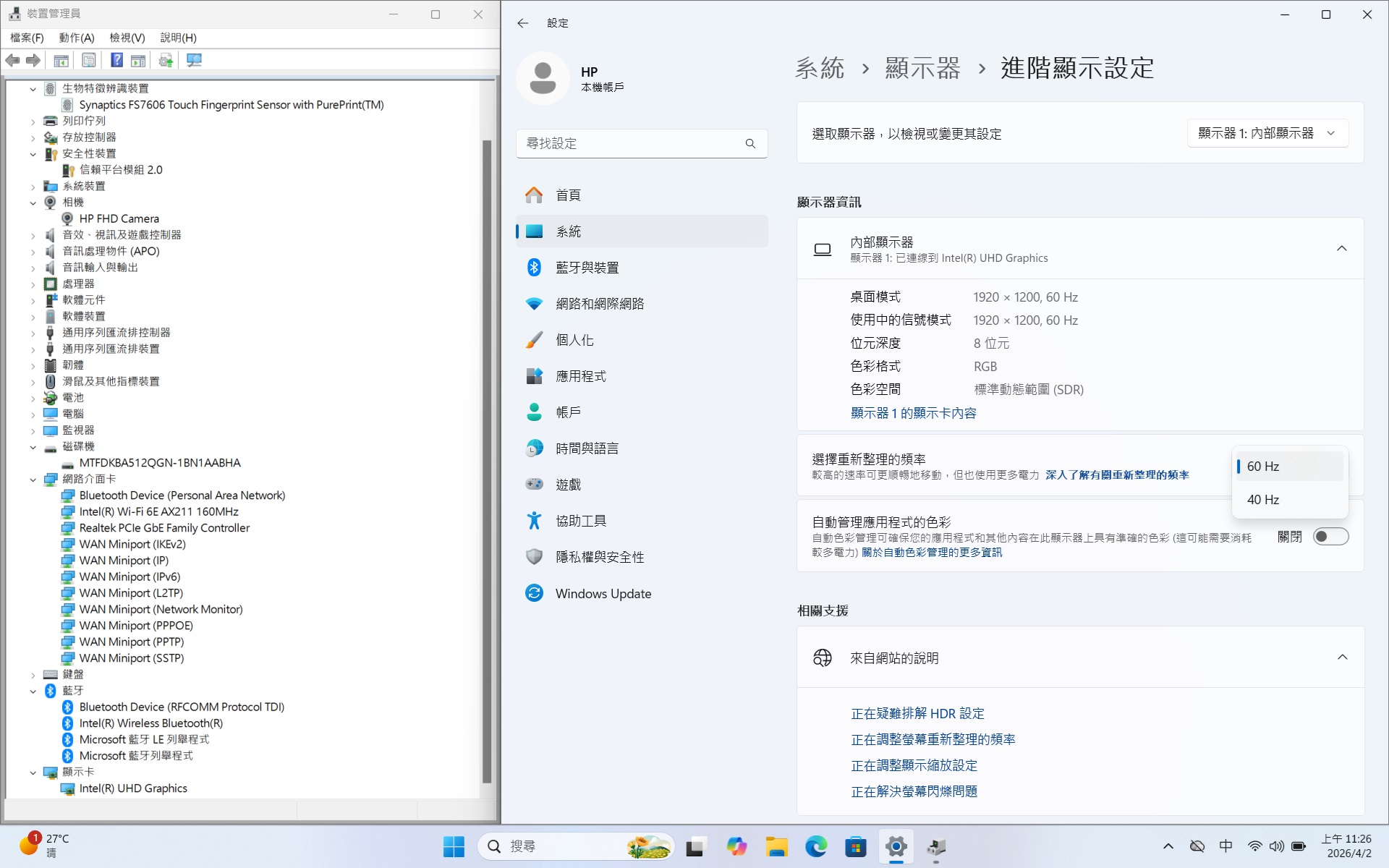Click the back arrow in Settings
This screenshot has height=868, width=1389.
click(x=523, y=23)
